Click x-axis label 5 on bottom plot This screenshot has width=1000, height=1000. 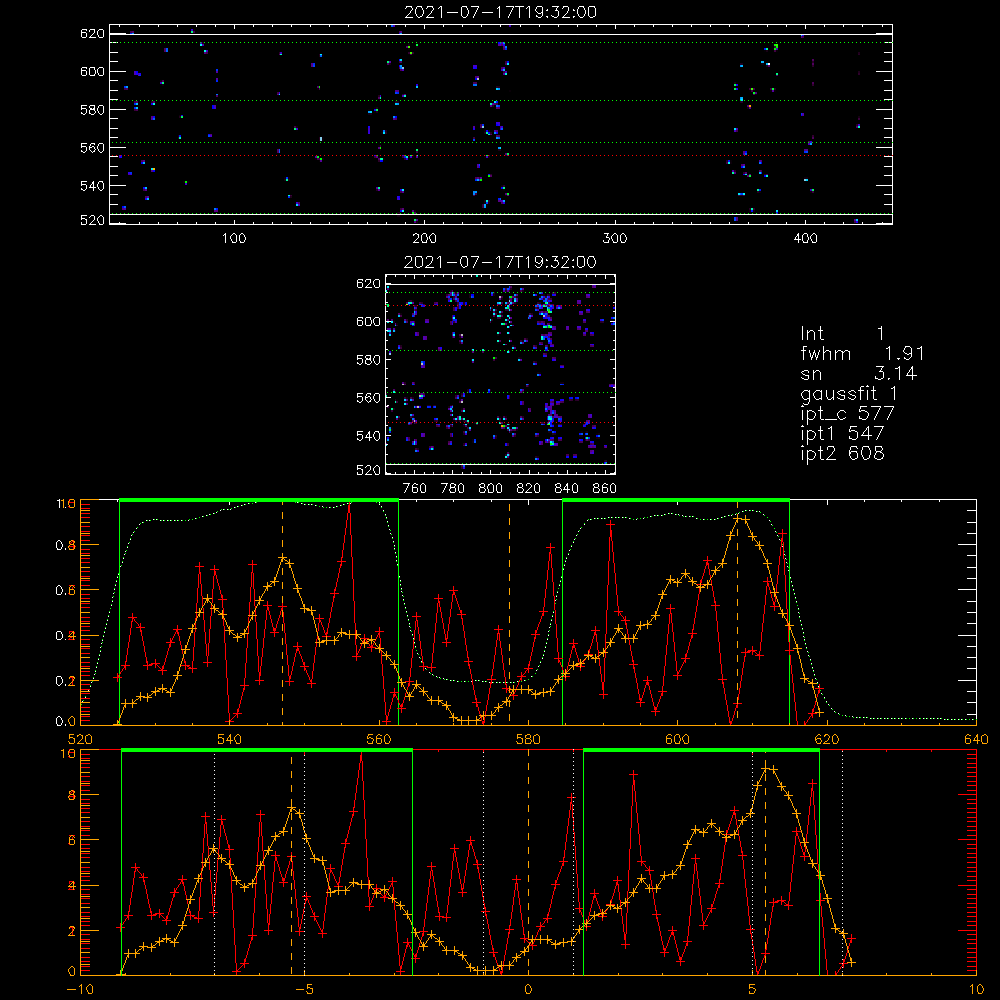coord(753,989)
